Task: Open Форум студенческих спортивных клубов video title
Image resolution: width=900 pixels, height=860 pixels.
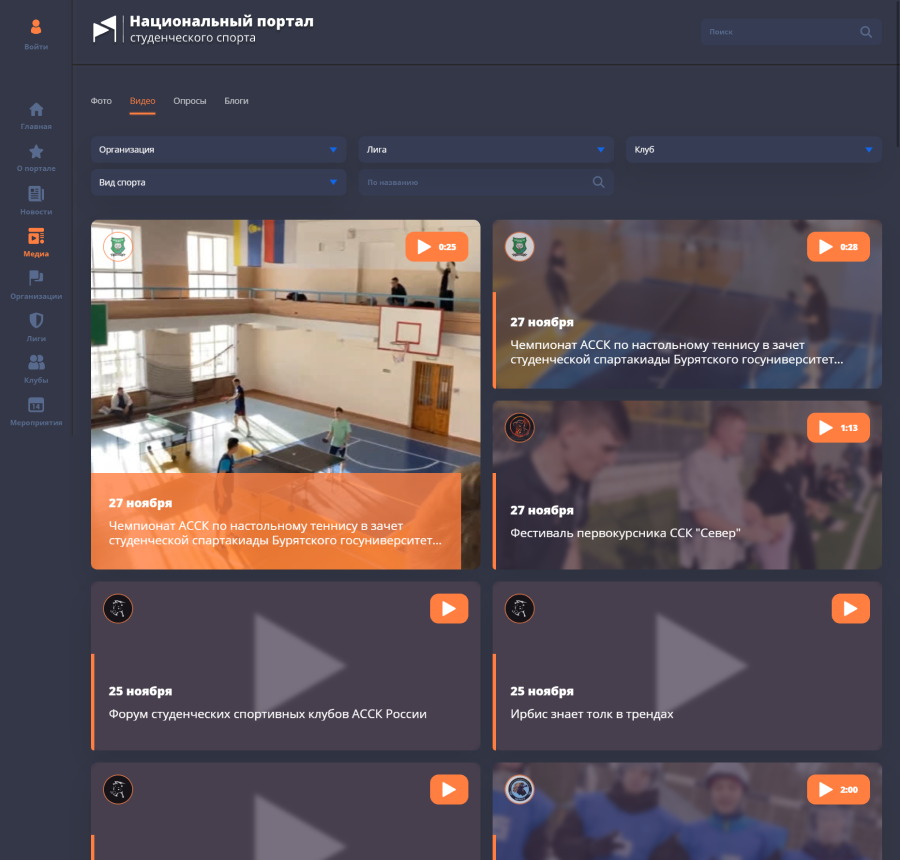Action: point(268,714)
